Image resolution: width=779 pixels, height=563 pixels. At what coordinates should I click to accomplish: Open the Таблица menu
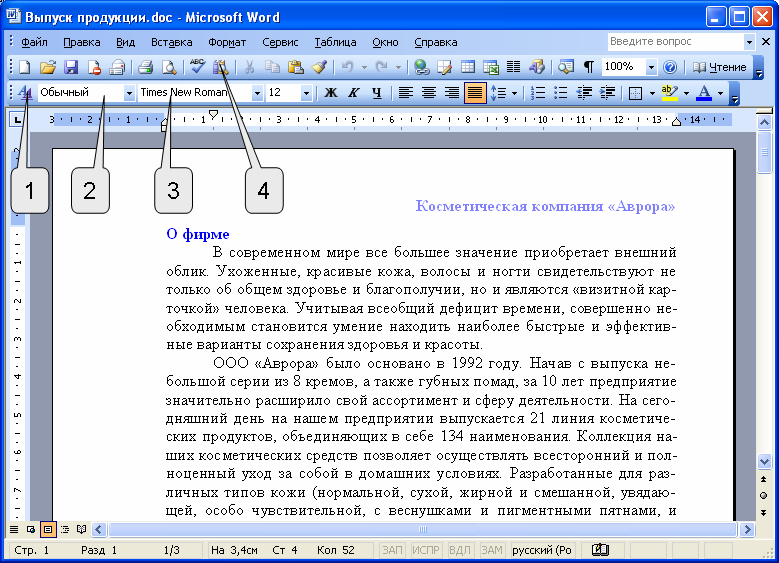coord(335,42)
